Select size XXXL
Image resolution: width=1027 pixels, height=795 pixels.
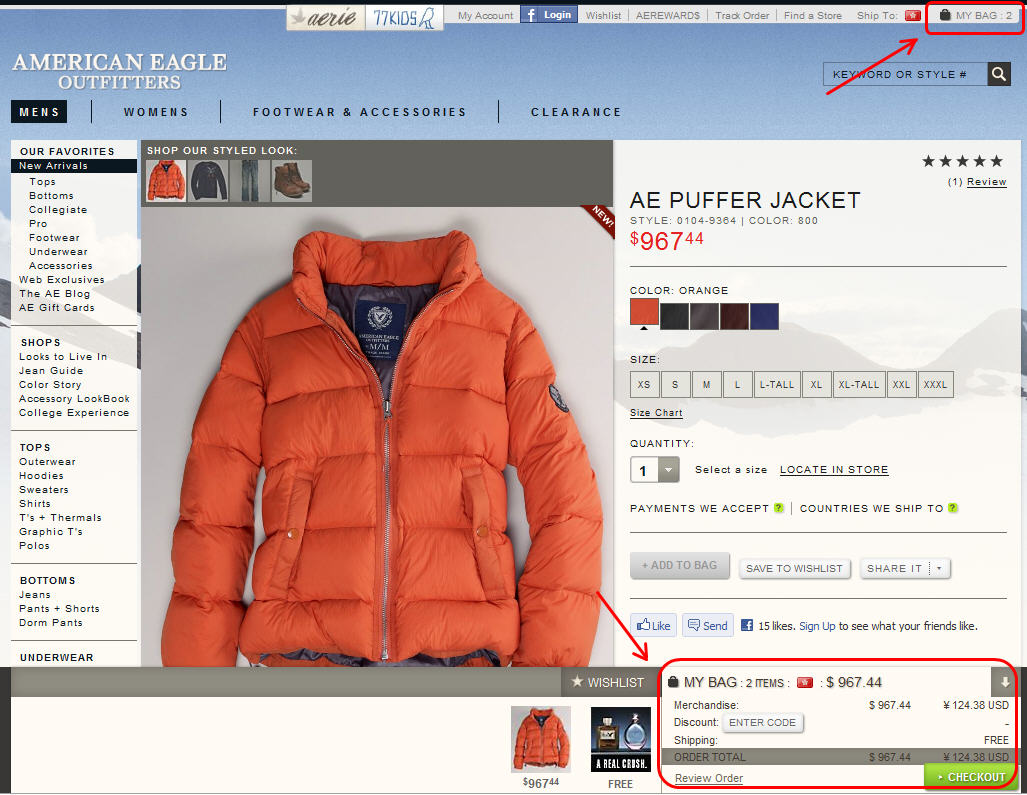point(935,384)
